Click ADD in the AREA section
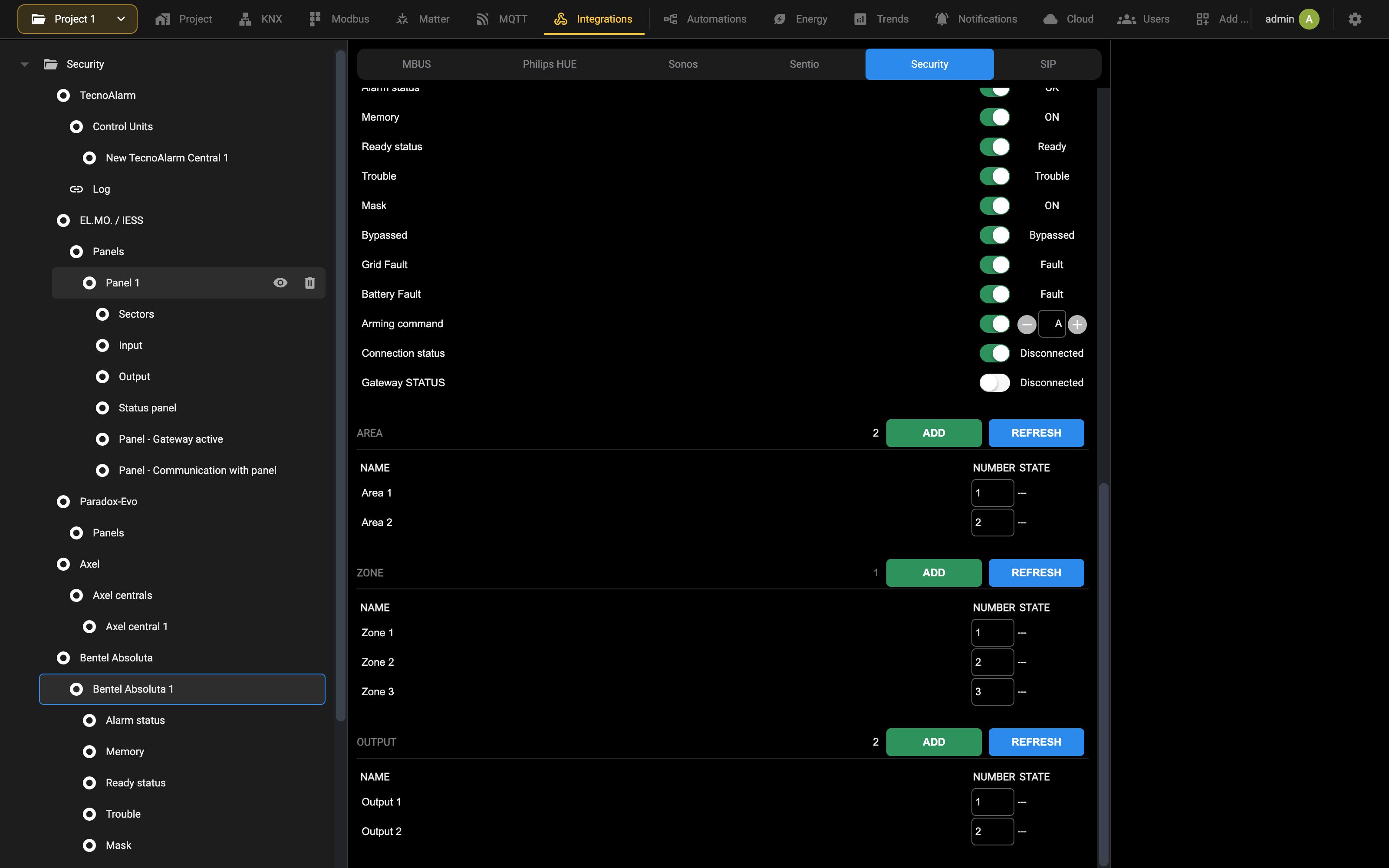The width and height of the screenshot is (1389, 868). (x=934, y=433)
